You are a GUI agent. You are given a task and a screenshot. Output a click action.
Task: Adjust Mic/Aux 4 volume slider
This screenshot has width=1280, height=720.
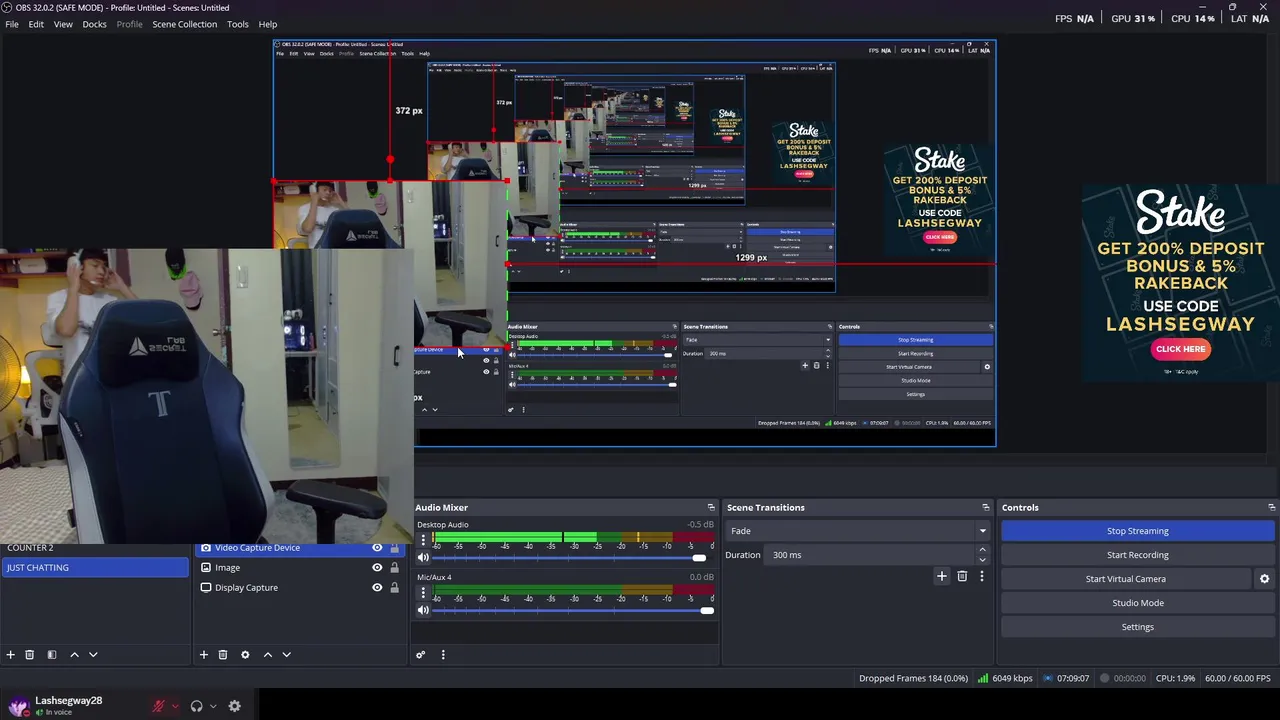tap(572, 611)
